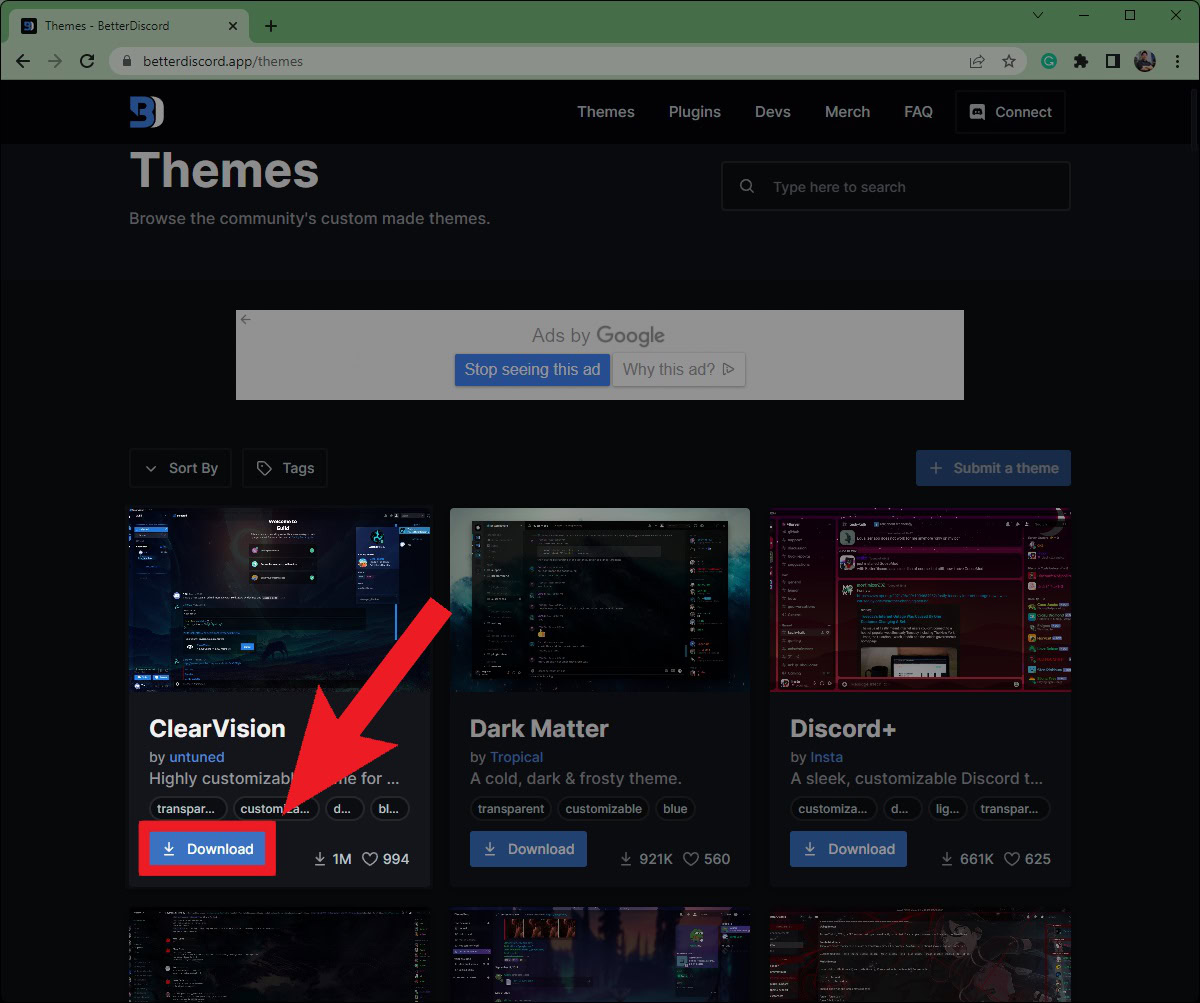Open the Extensions puzzle piece menu
The width and height of the screenshot is (1200, 1003).
click(x=1081, y=61)
